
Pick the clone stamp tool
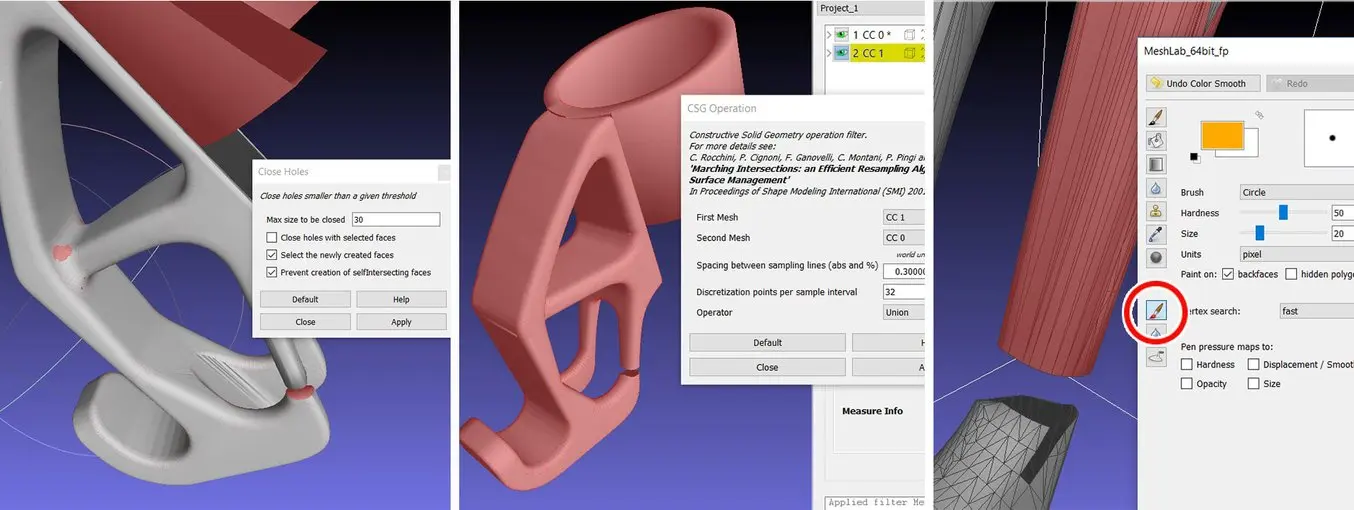[x=1156, y=211]
